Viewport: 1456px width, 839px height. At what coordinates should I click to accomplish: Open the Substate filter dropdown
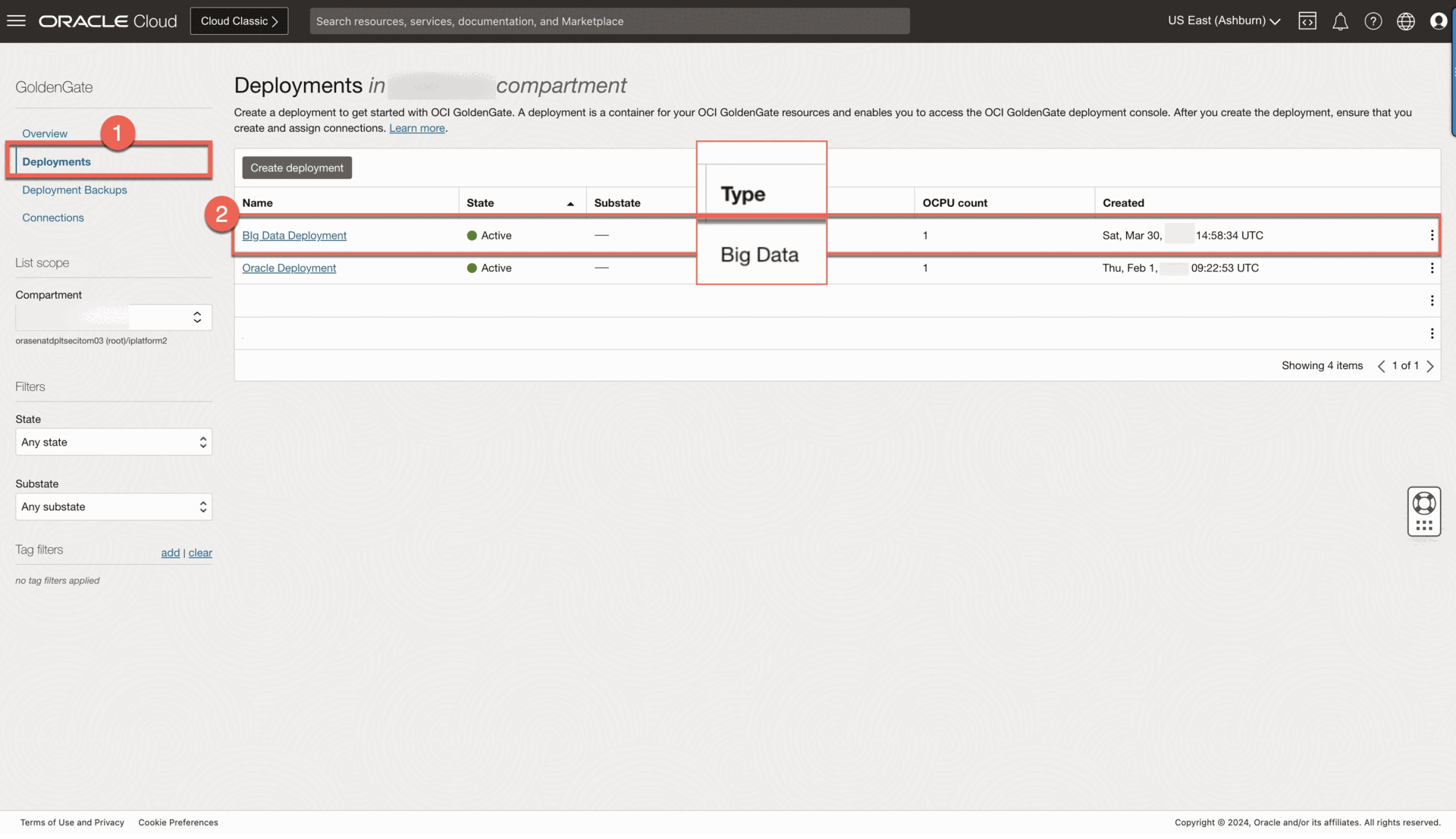pos(114,506)
